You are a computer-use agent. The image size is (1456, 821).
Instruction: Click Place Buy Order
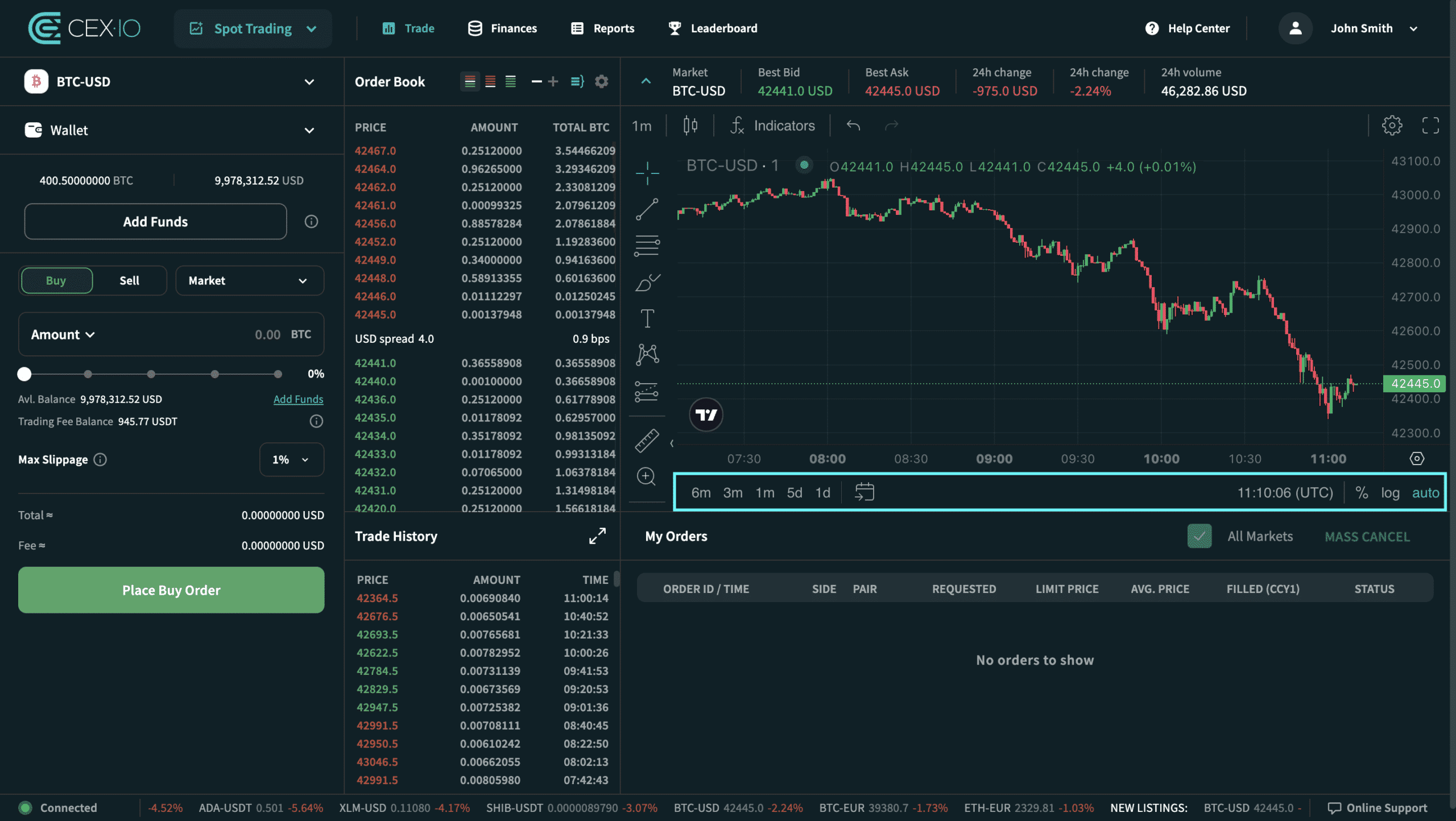tap(171, 590)
